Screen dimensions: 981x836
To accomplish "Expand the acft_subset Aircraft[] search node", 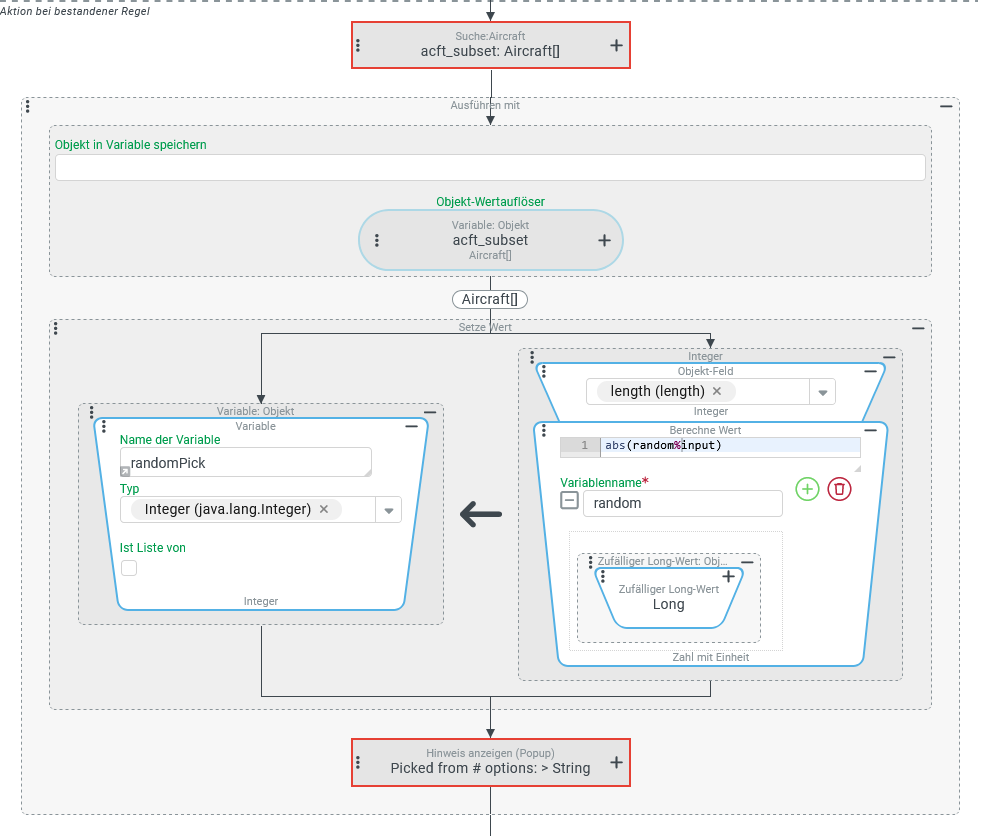I will [616, 45].
